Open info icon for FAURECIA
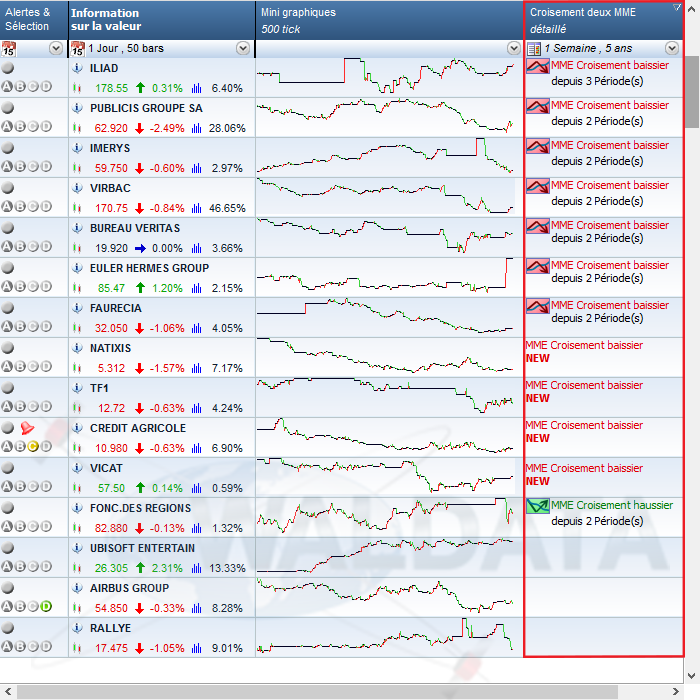The width and height of the screenshot is (700, 700). coord(77,308)
